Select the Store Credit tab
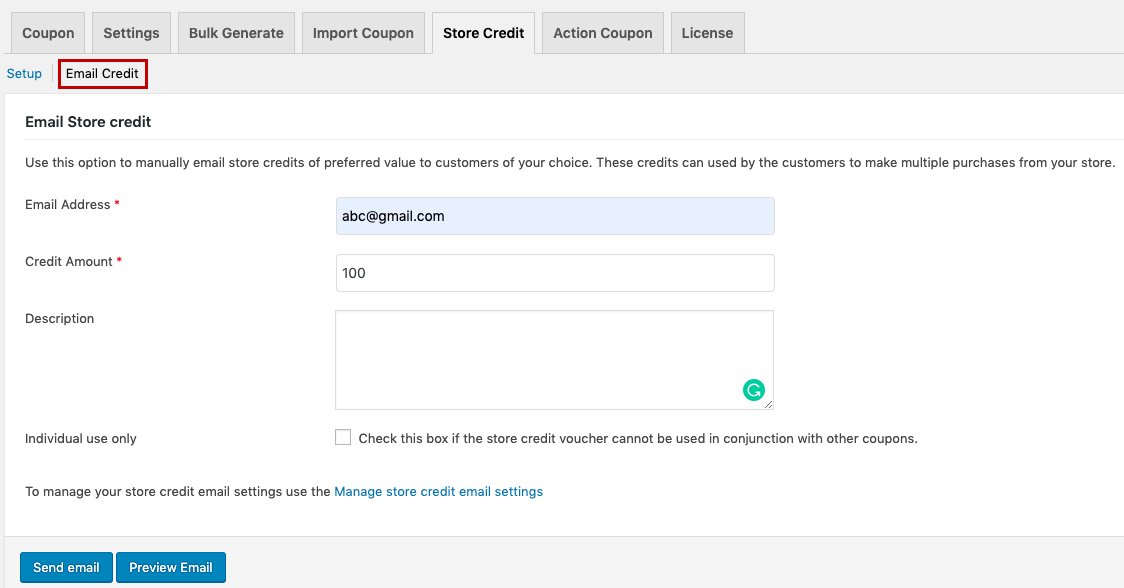The image size is (1124, 588). [484, 33]
